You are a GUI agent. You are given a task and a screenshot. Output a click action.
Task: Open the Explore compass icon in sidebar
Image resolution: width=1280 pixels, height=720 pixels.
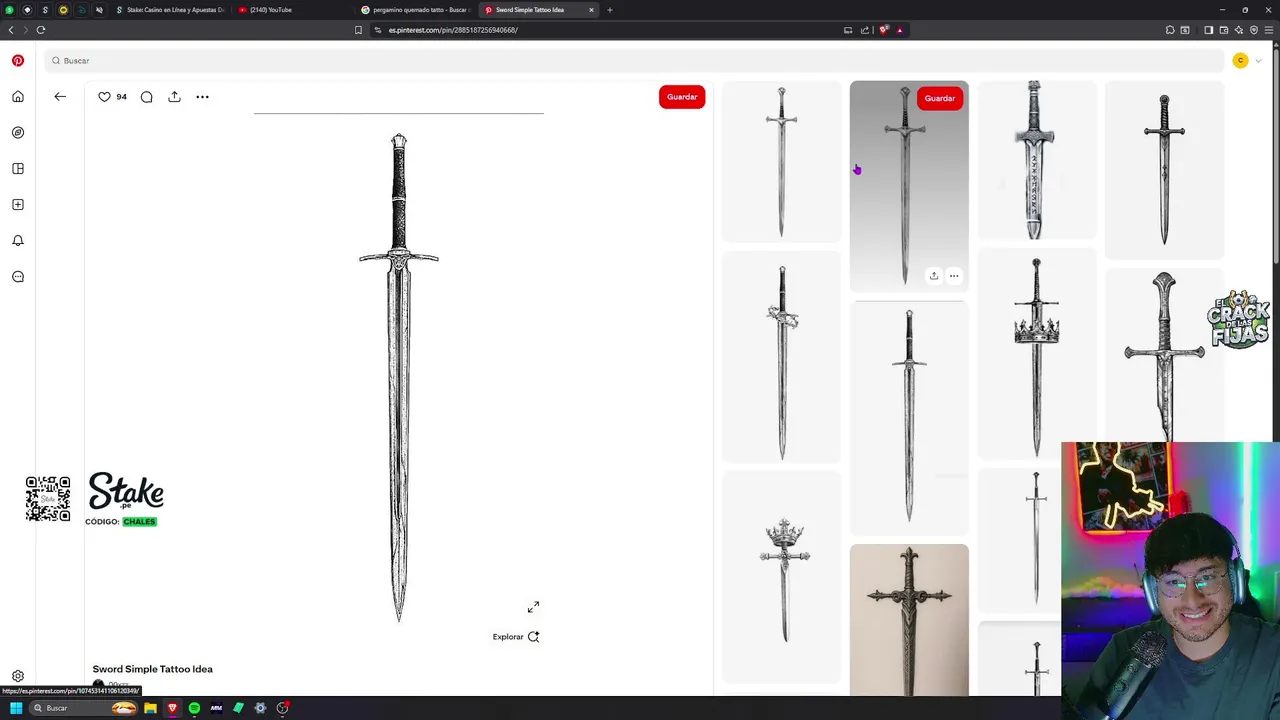(18, 132)
